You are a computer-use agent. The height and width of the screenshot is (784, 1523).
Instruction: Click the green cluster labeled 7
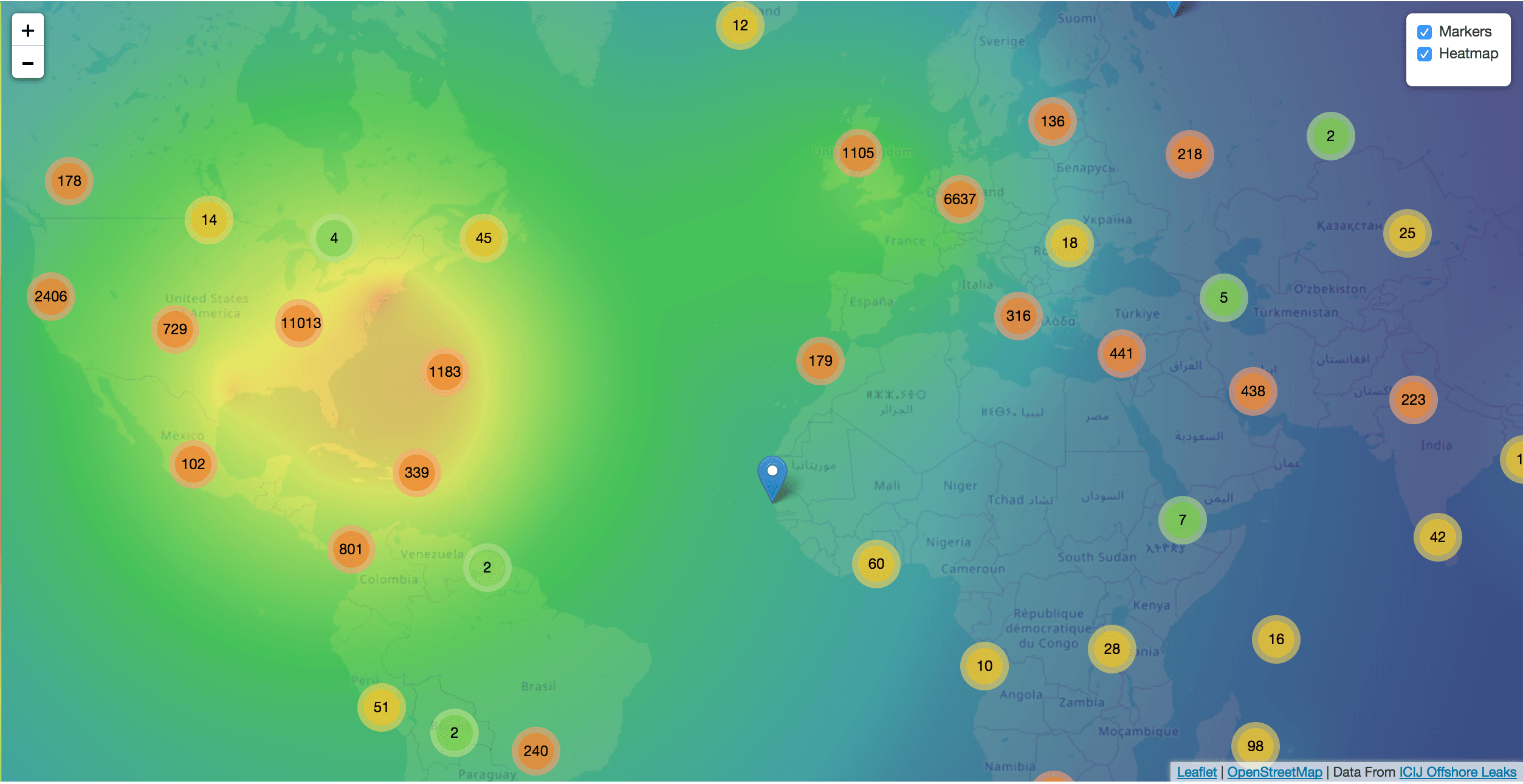click(x=1182, y=520)
